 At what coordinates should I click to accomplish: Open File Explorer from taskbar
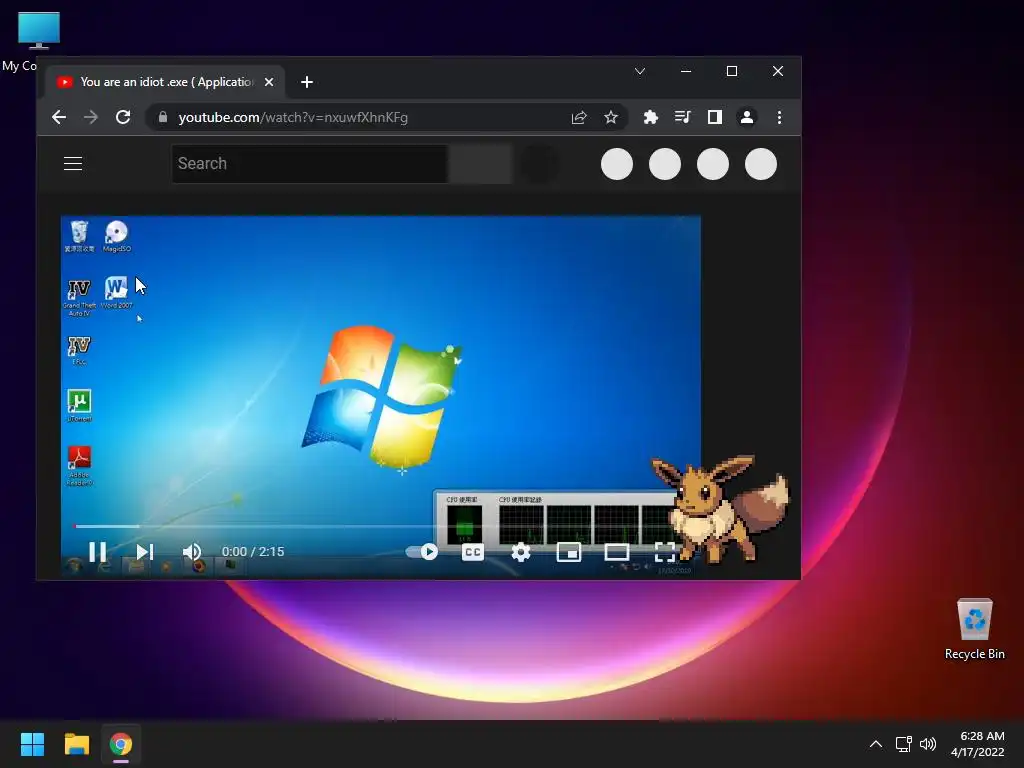click(76, 744)
